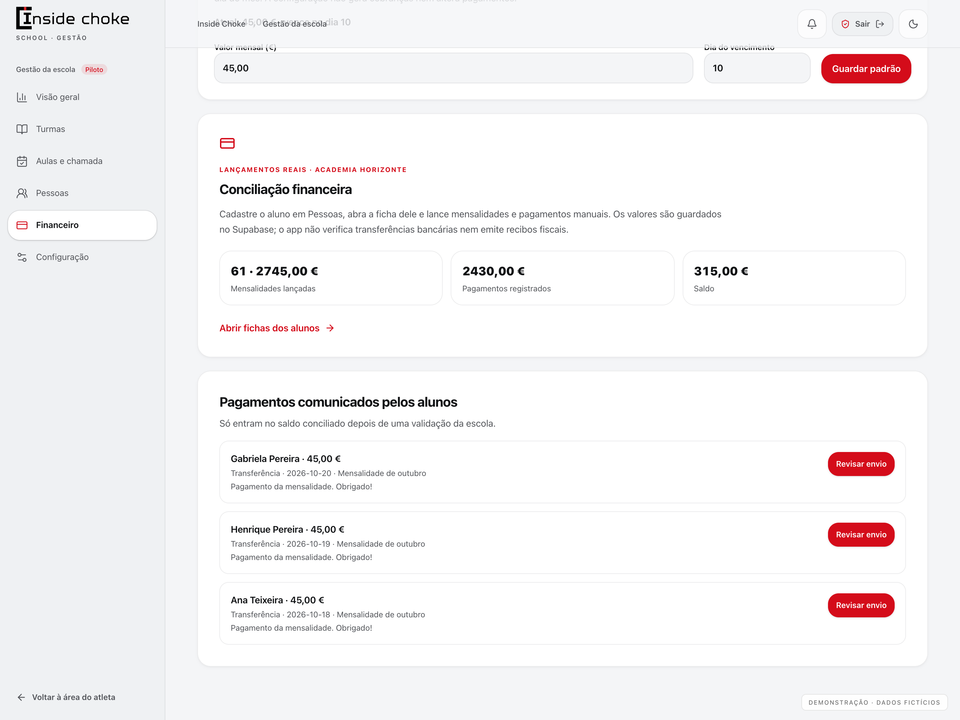Click the "2430,00 €" Pagamentos registrados value

(x=493, y=271)
